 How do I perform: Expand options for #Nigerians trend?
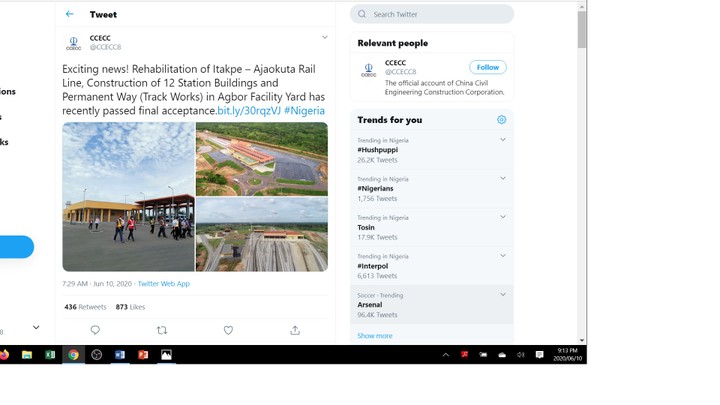point(502,179)
